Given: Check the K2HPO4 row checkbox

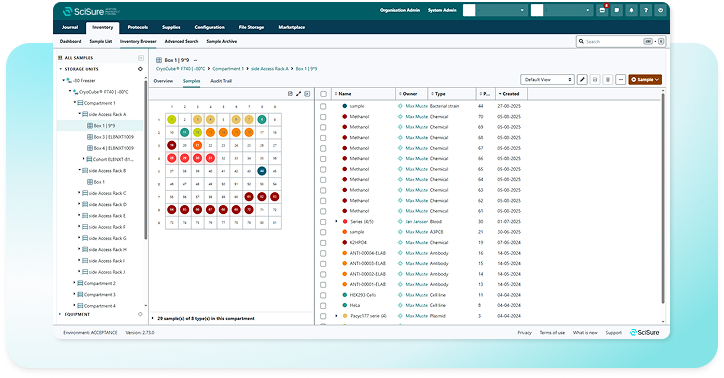Looking at the screenshot, I should point(323,243).
